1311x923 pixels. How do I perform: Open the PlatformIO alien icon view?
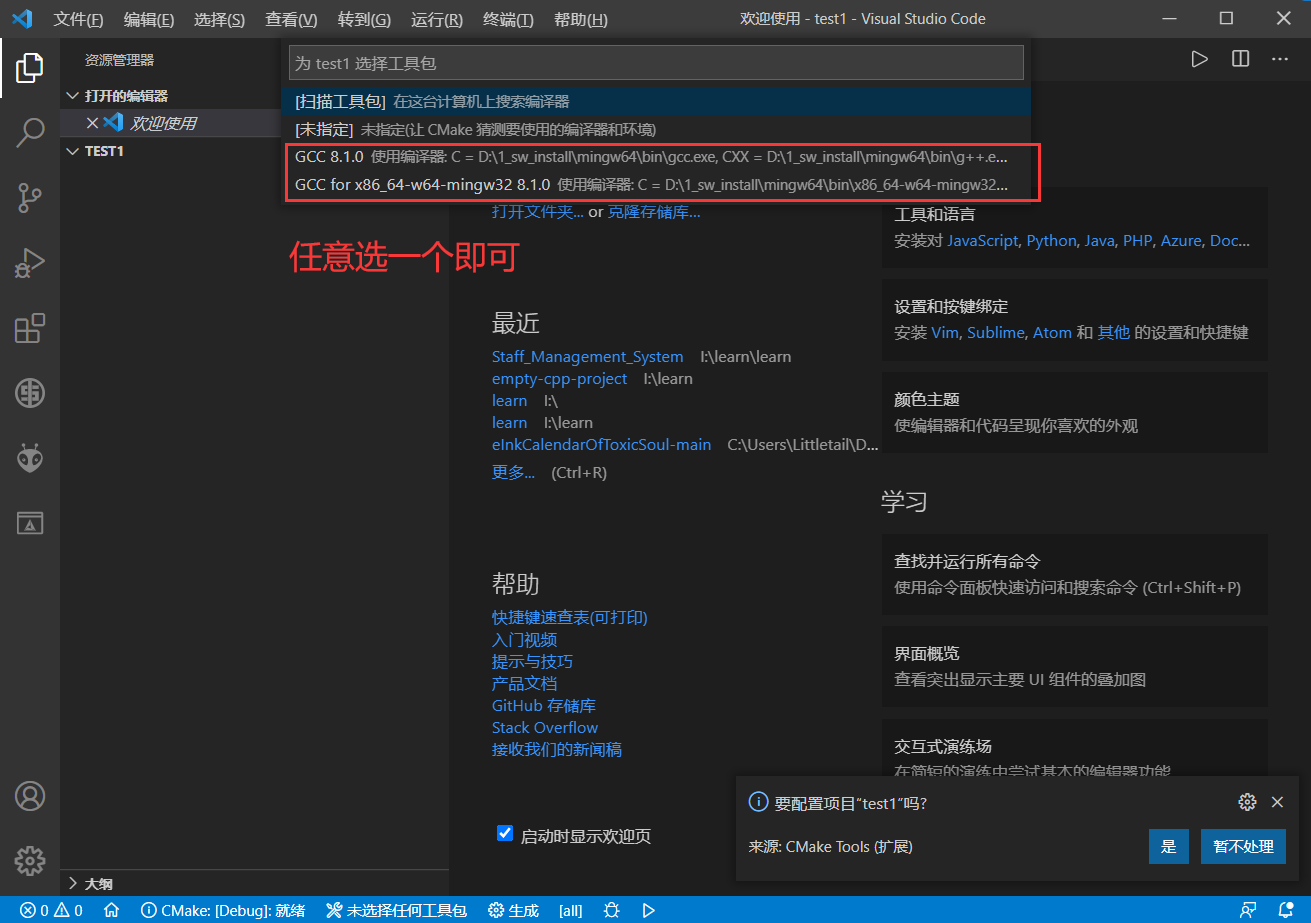coord(30,458)
